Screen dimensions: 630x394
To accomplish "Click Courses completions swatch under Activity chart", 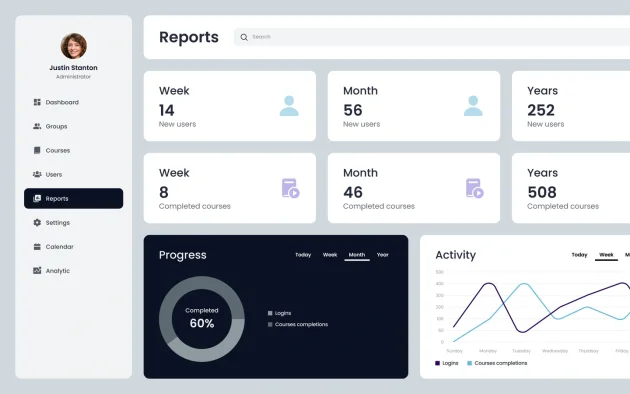I will [x=469, y=363].
